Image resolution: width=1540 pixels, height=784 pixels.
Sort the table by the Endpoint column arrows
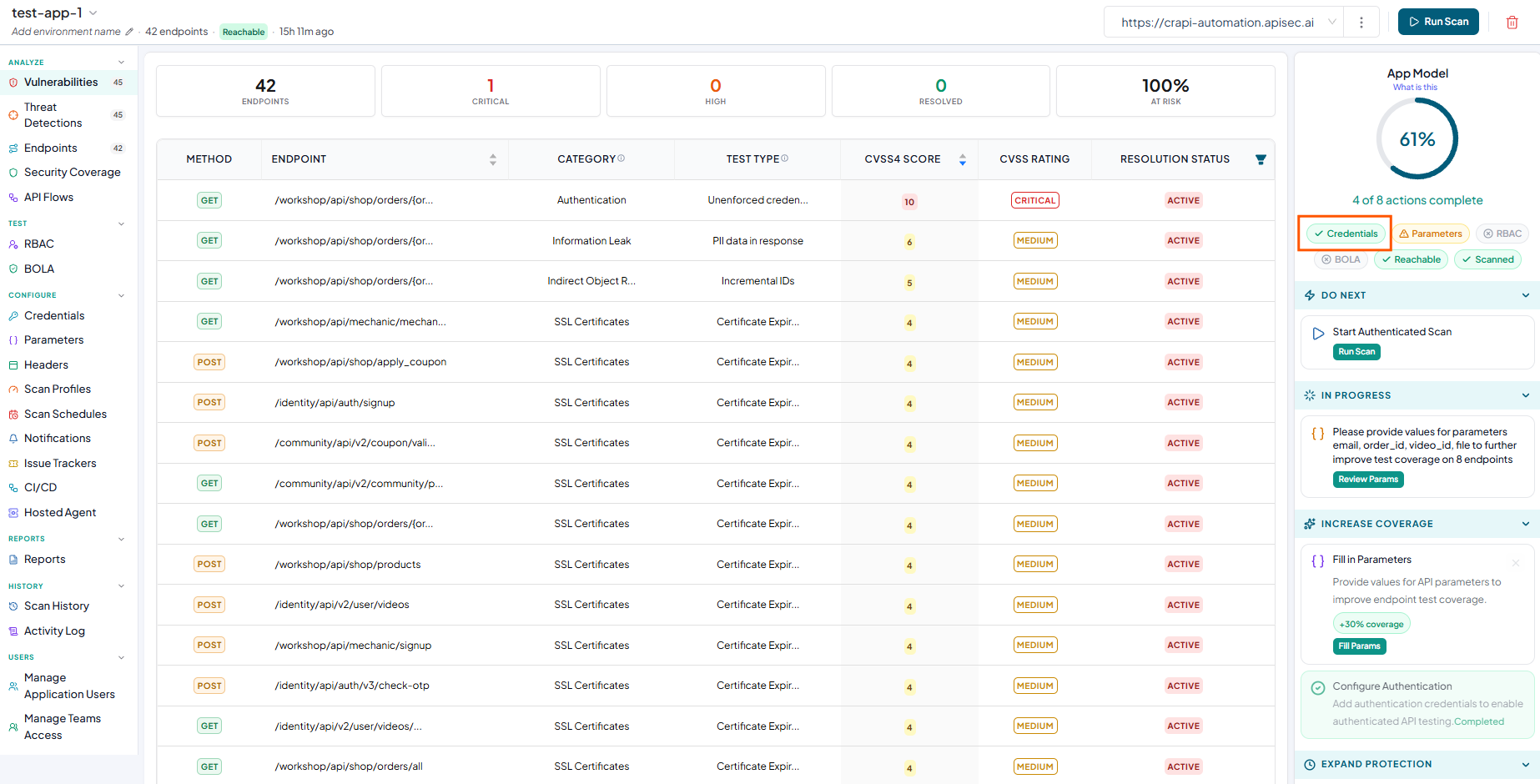(x=493, y=159)
